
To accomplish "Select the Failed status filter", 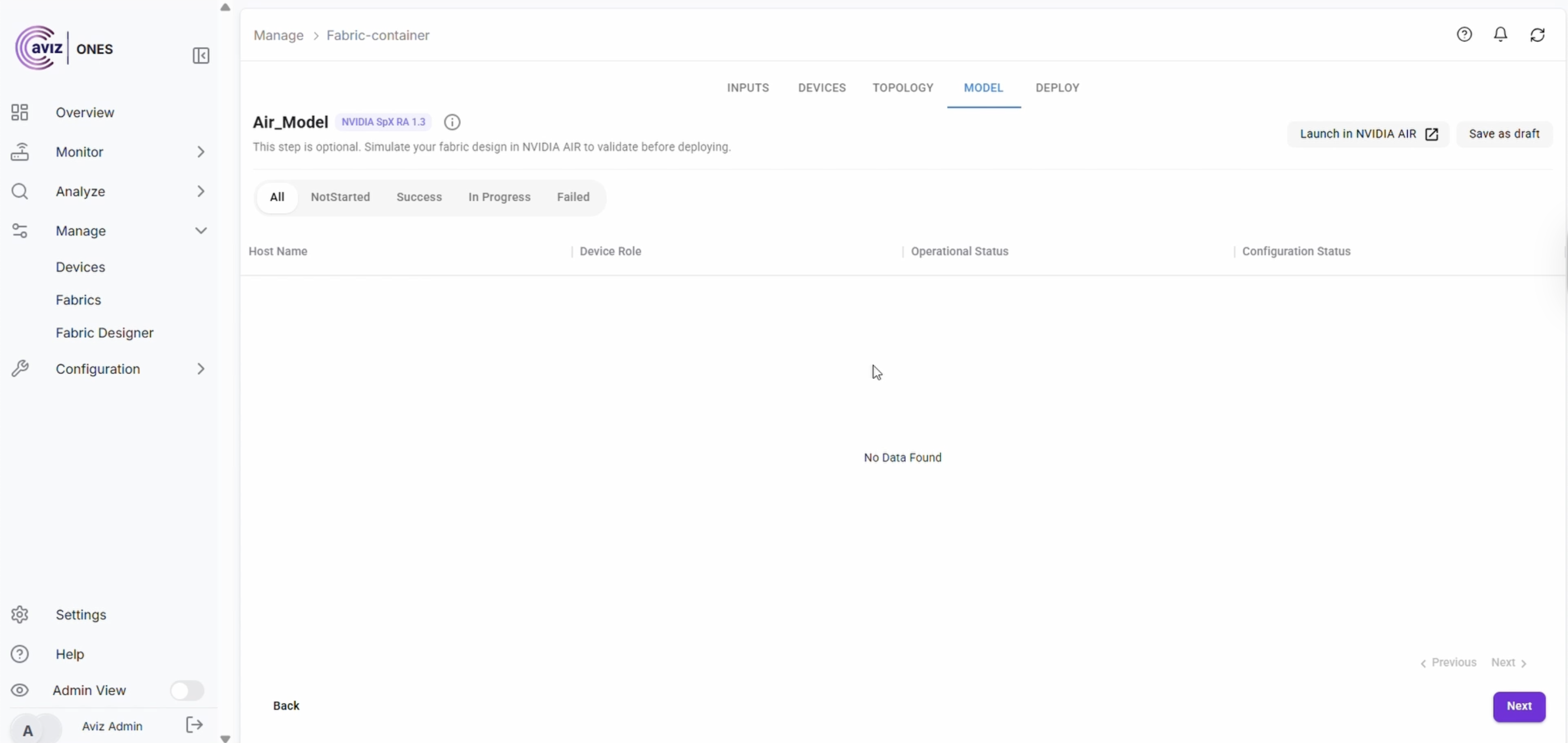I will pos(573,197).
